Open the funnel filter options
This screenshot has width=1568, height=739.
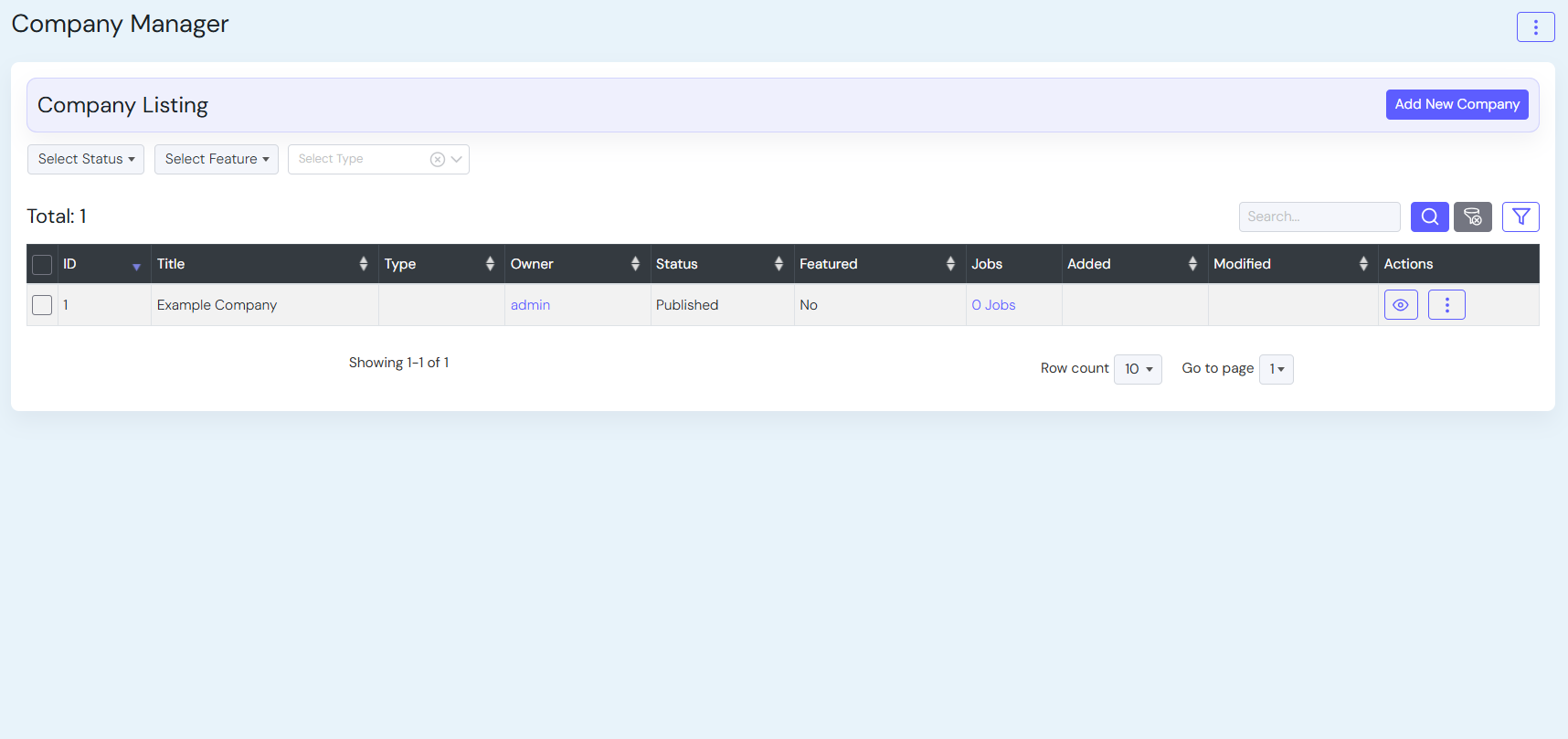[x=1520, y=216]
